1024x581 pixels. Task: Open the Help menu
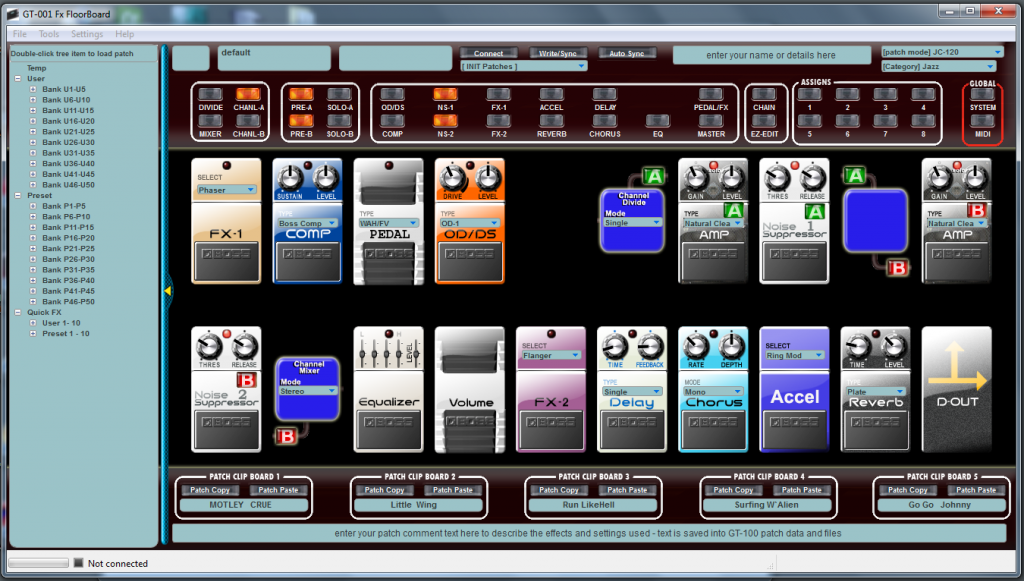[125, 34]
